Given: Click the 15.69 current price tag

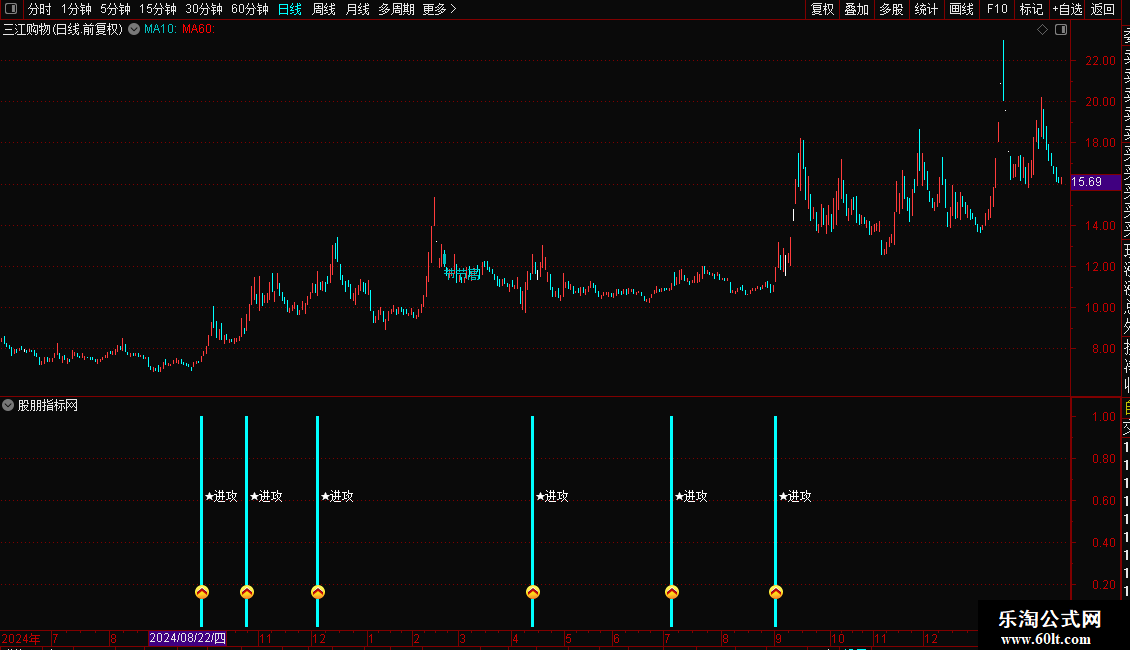Looking at the screenshot, I should coord(1095,182).
